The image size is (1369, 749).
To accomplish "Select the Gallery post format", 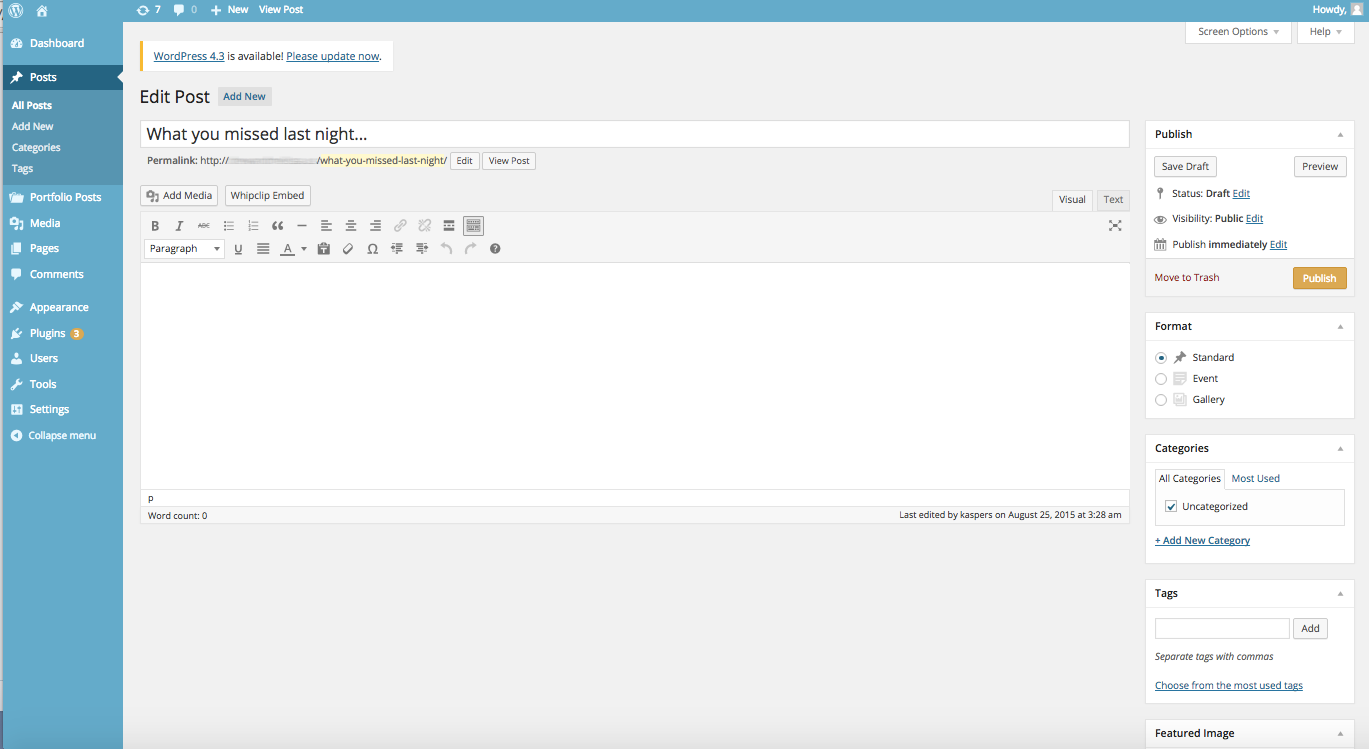I will (x=1161, y=400).
